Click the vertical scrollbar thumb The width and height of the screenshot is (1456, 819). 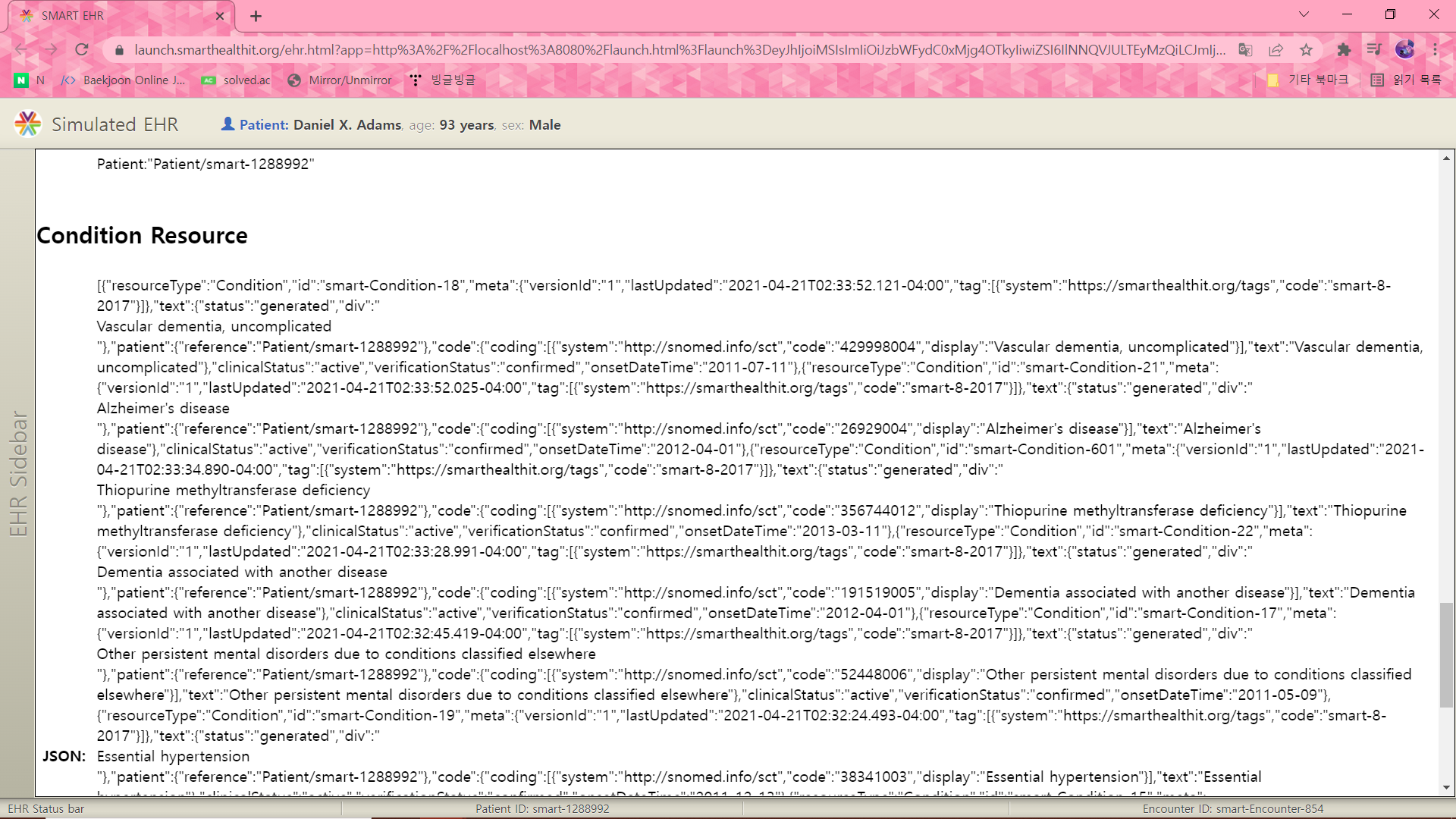pyautogui.click(x=1446, y=655)
